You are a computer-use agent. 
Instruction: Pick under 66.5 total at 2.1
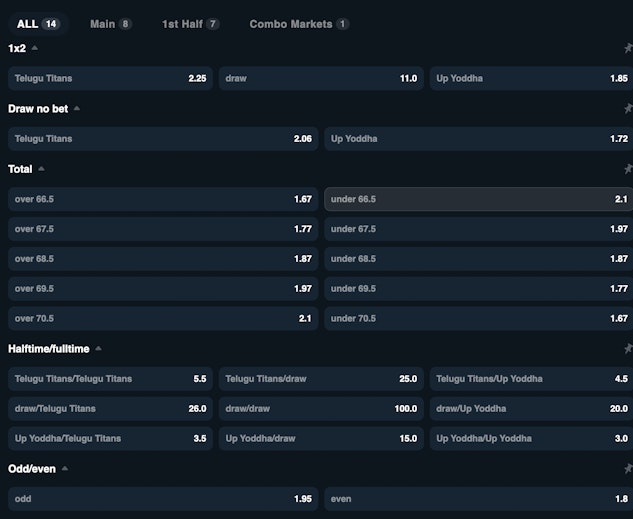point(478,199)
